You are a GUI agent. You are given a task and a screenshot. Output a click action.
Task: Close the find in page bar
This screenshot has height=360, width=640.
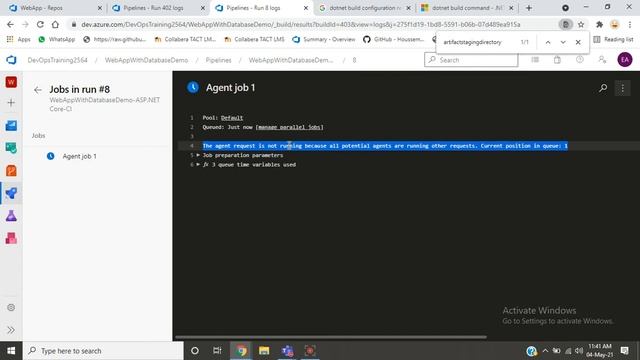(578, 42)
